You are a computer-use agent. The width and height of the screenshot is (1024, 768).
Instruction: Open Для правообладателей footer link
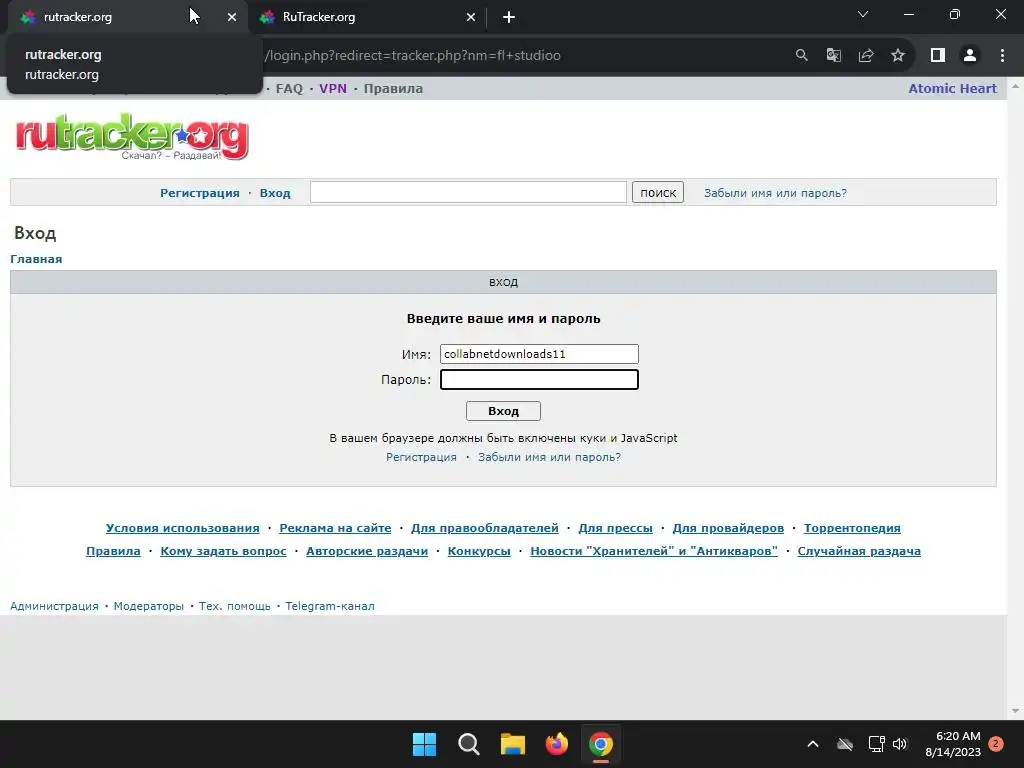485,528
